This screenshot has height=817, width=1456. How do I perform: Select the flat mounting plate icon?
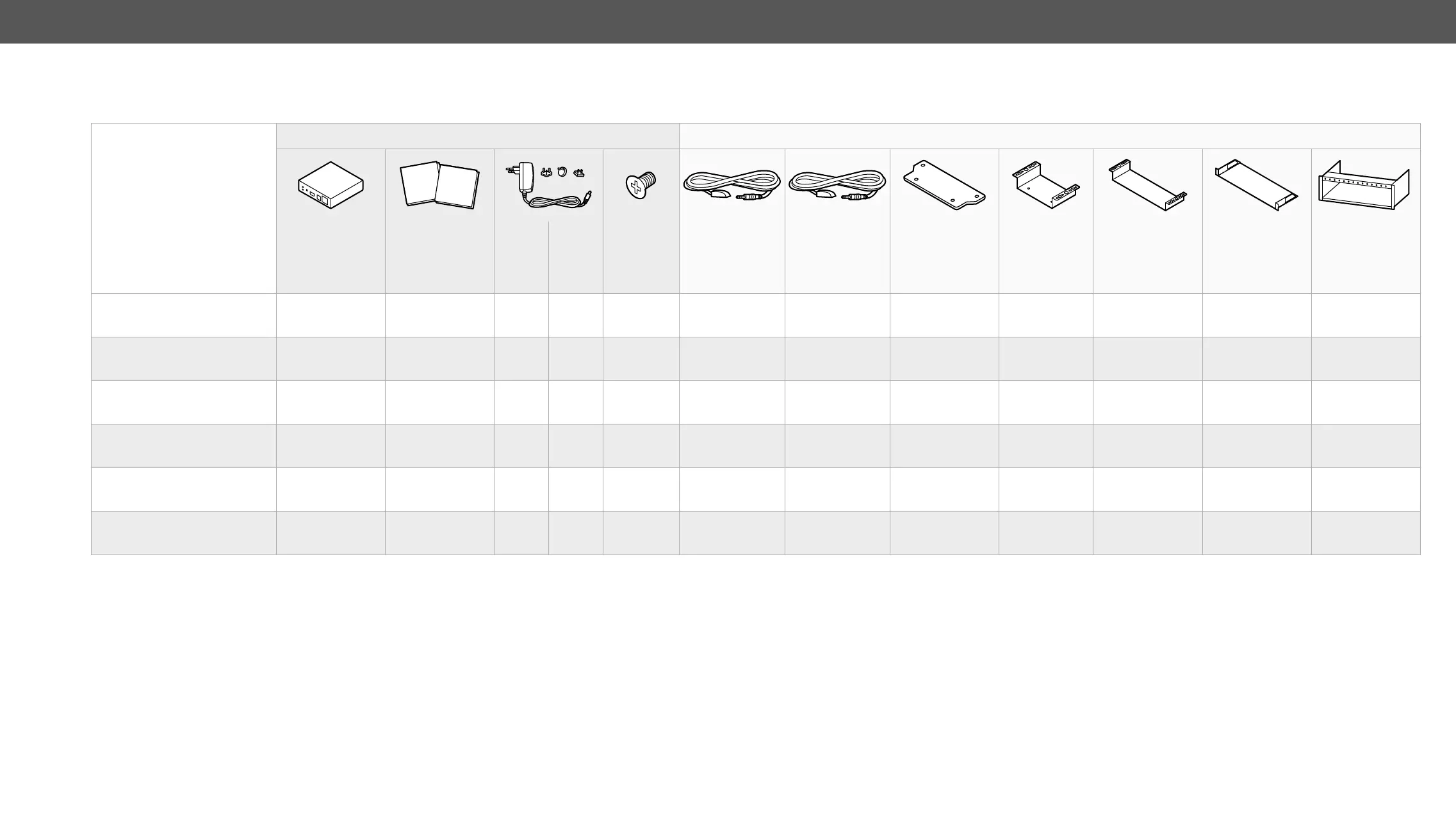pyautogui.click(x=944, y=185)
